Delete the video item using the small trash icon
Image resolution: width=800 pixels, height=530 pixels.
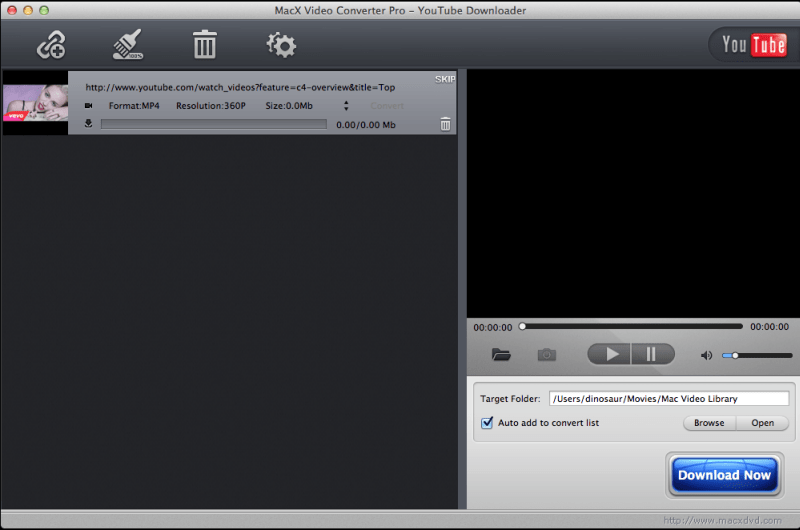pyautogui.click(x=445, y=124)
